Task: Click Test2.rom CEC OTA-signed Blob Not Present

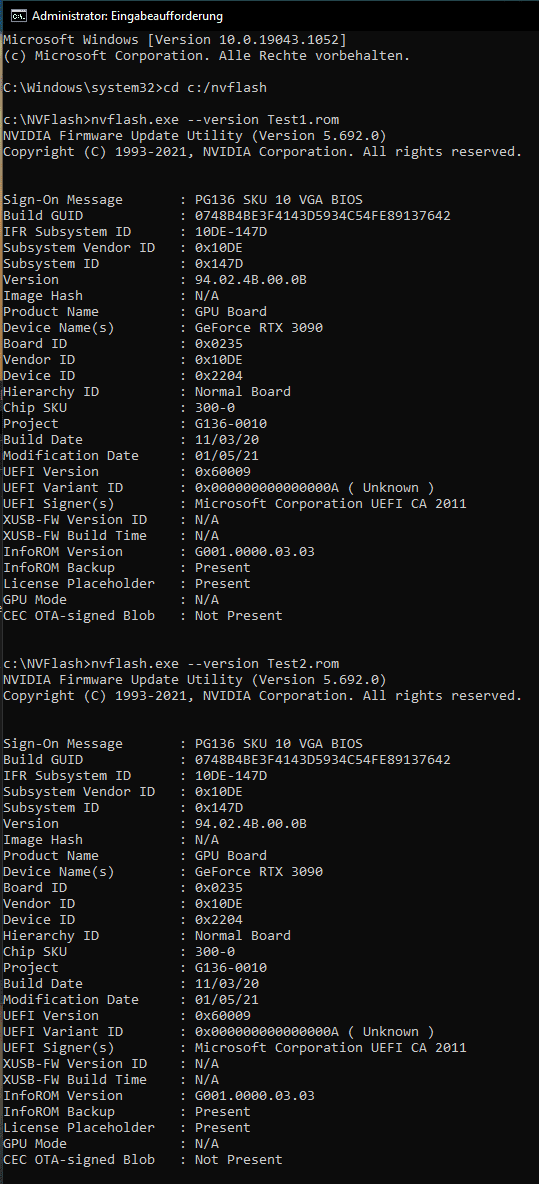Action: coord(239,1159)
